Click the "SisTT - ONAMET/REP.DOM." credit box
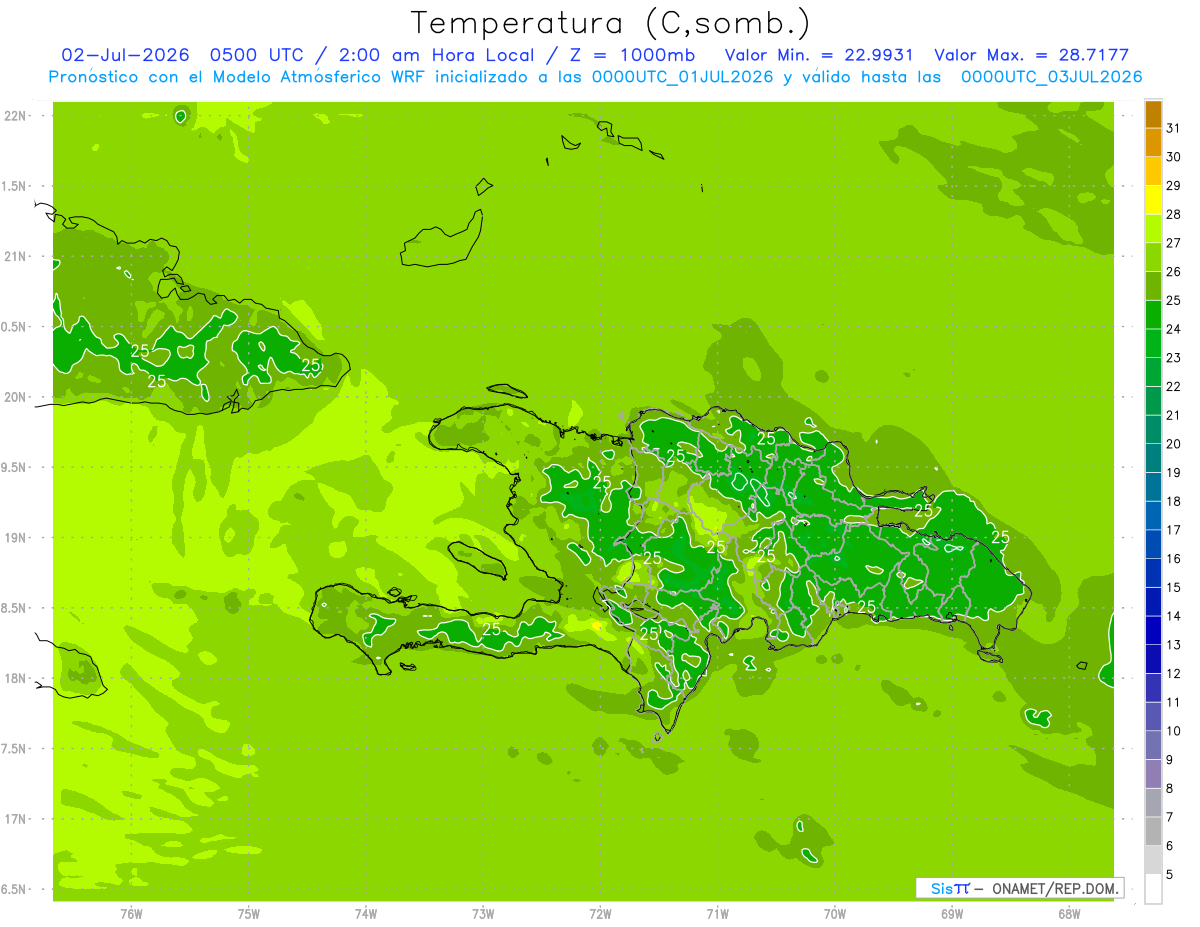This screenshot has height=927, width=1200. [1019, 887]
